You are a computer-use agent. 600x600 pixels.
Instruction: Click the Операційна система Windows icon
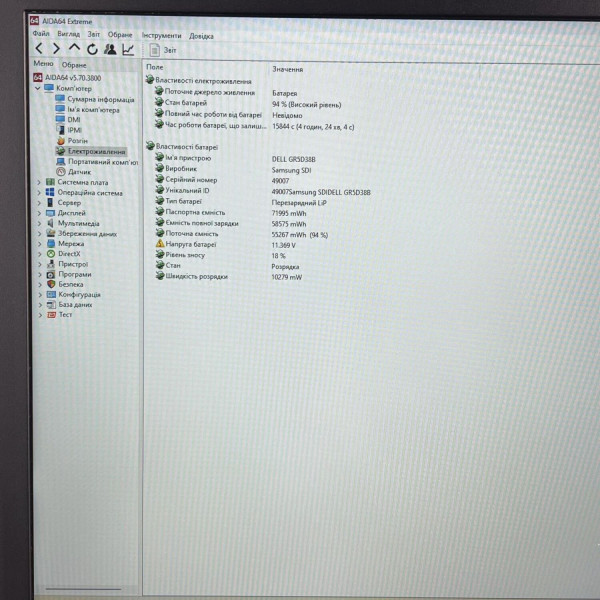click(50, 192)
